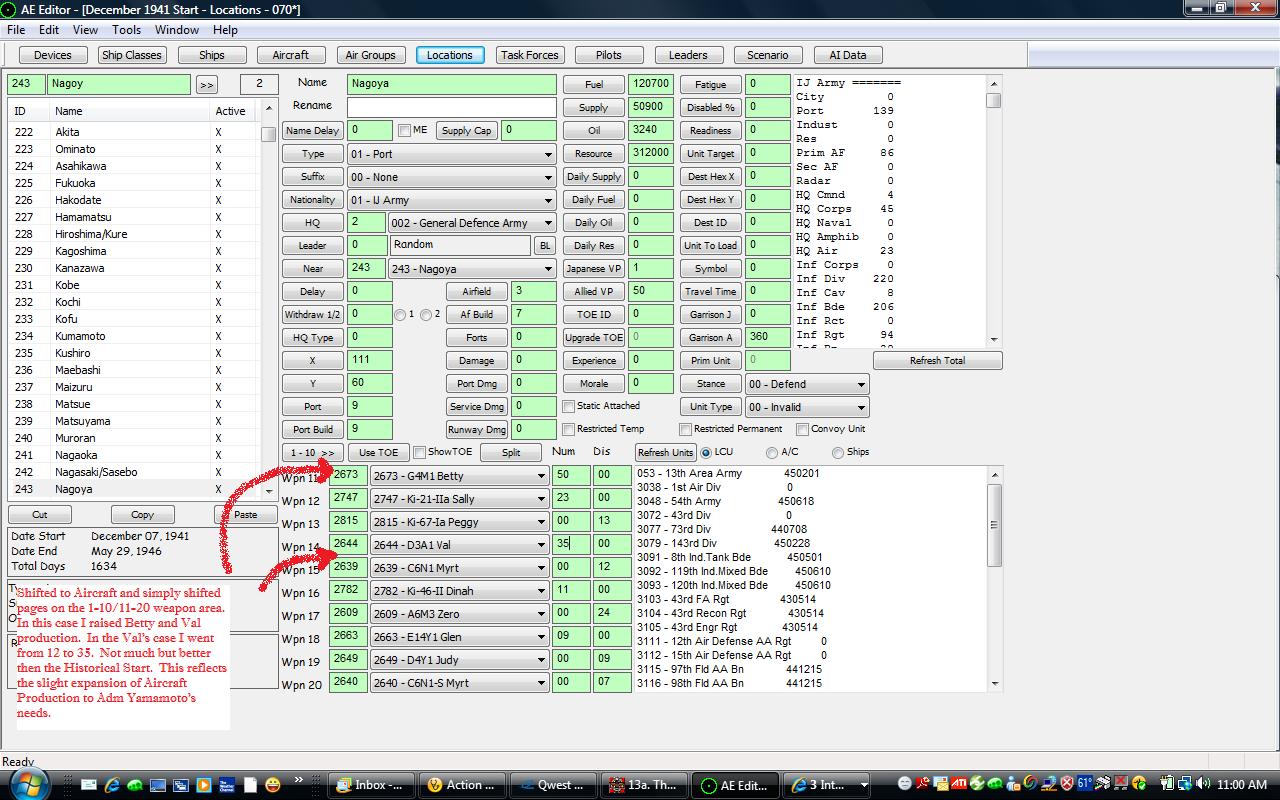Image resolution: width=1280 pixels, height=800 pixels.
Task: Click the Qwest taskbar button
Action: click(553, 785)
